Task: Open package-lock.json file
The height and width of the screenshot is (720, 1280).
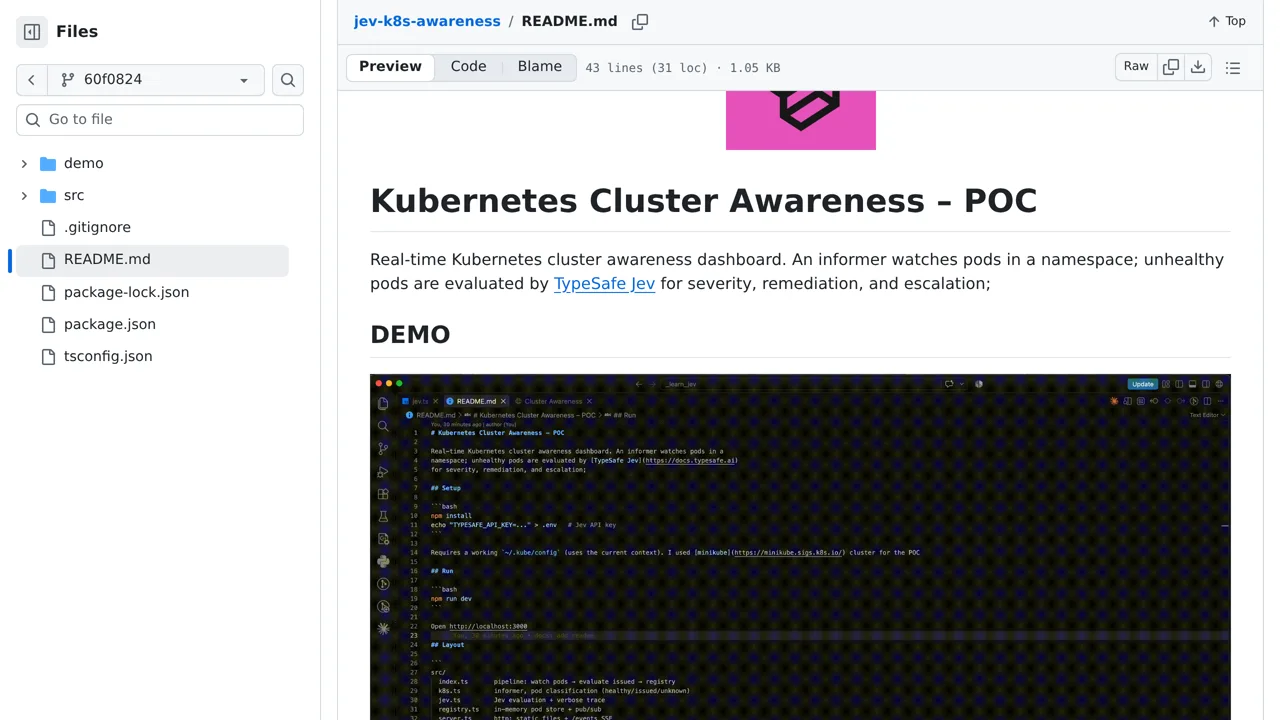Action: [126, 292]
